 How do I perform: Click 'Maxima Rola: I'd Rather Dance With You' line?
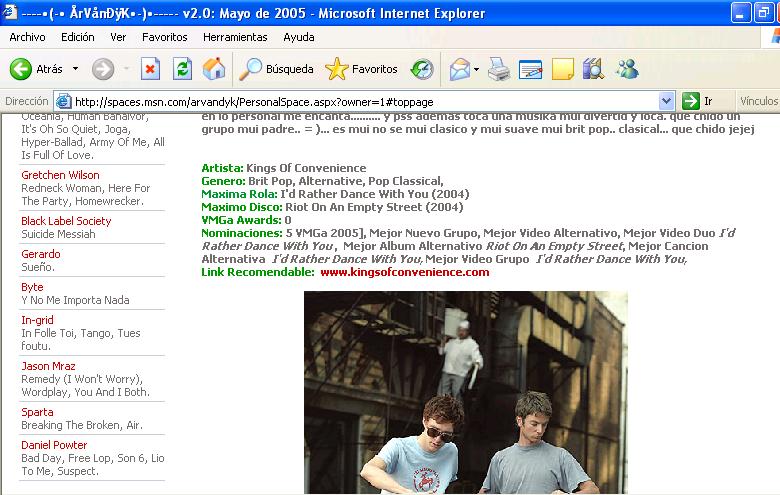(x=335, y=194)
